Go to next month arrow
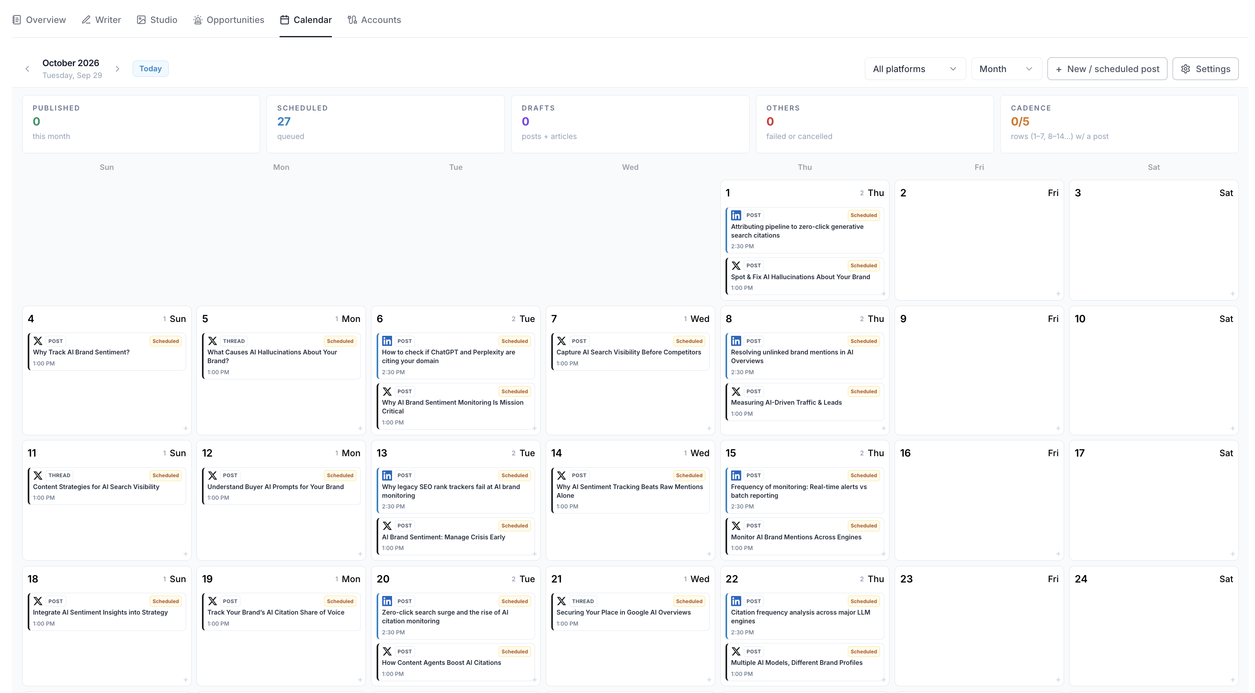Screen dimensions: 1255x693 click(117, 69)
